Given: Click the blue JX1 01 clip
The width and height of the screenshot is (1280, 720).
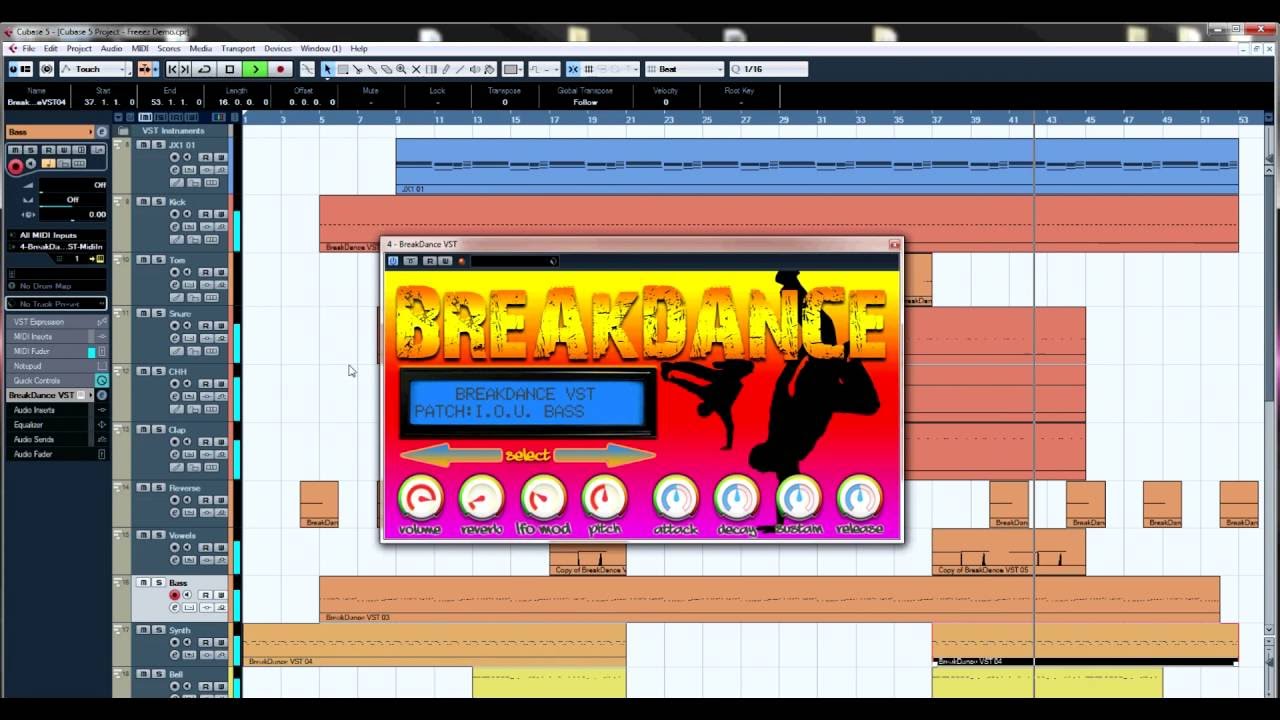Looking at the screenshot, I should (817, 165).
